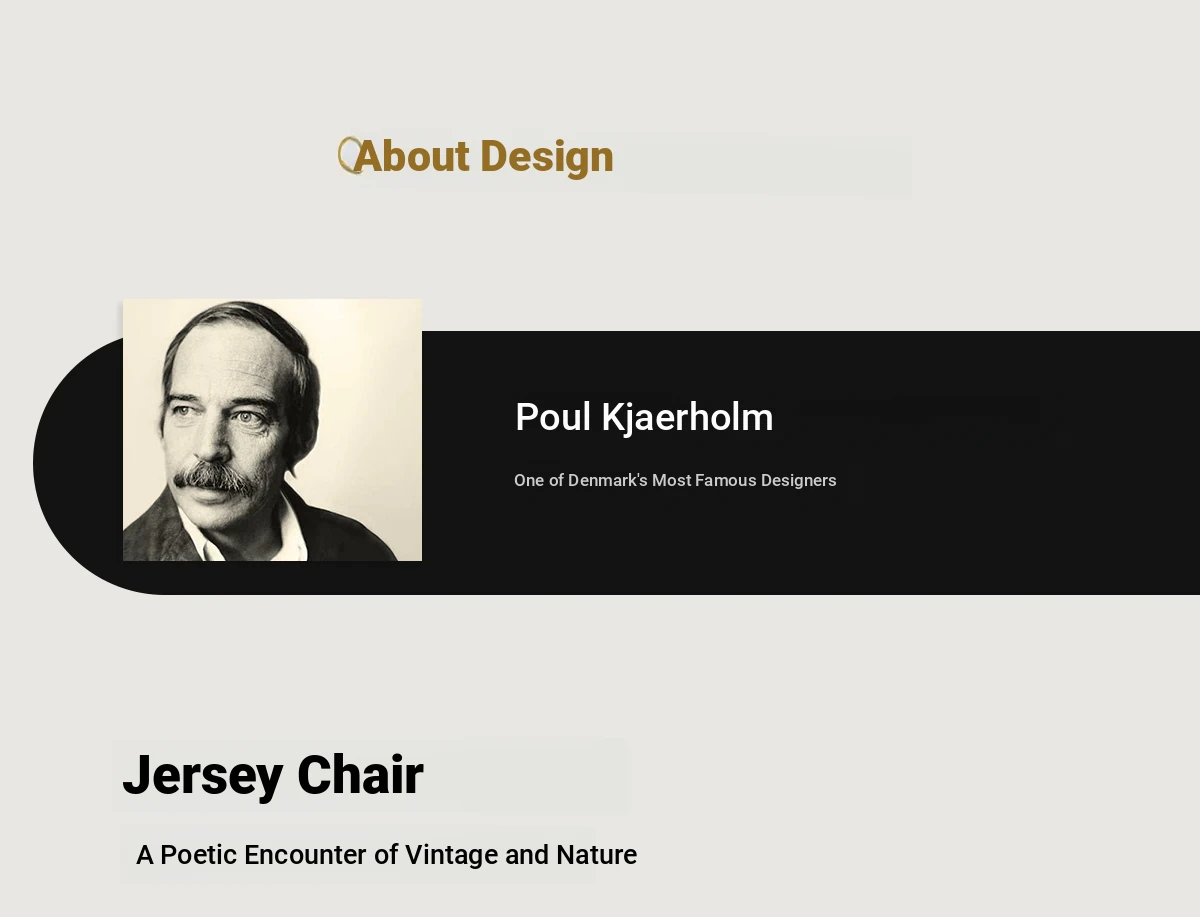Image resolution: width=1200 pixels, height=917 pixels.
Task: Select the Poul Kjaerholm designer name
Action: (x=644, y=417)
